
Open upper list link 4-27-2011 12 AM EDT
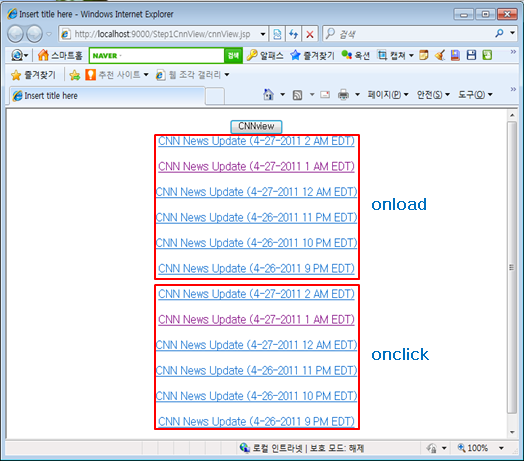pyautogui.click(x=256, y=192)
